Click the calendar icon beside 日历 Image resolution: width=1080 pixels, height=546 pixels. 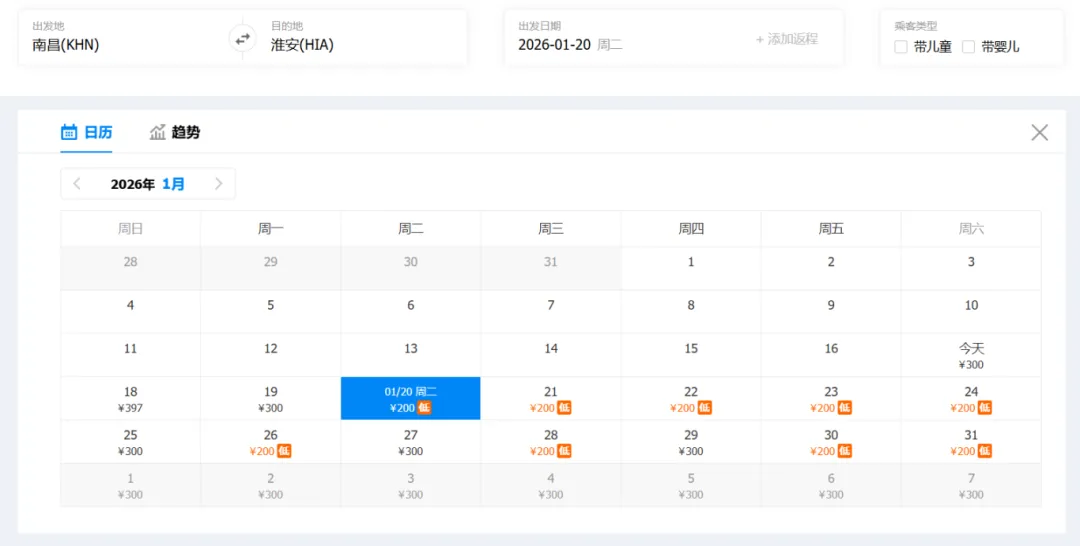(x=69, y=132)
